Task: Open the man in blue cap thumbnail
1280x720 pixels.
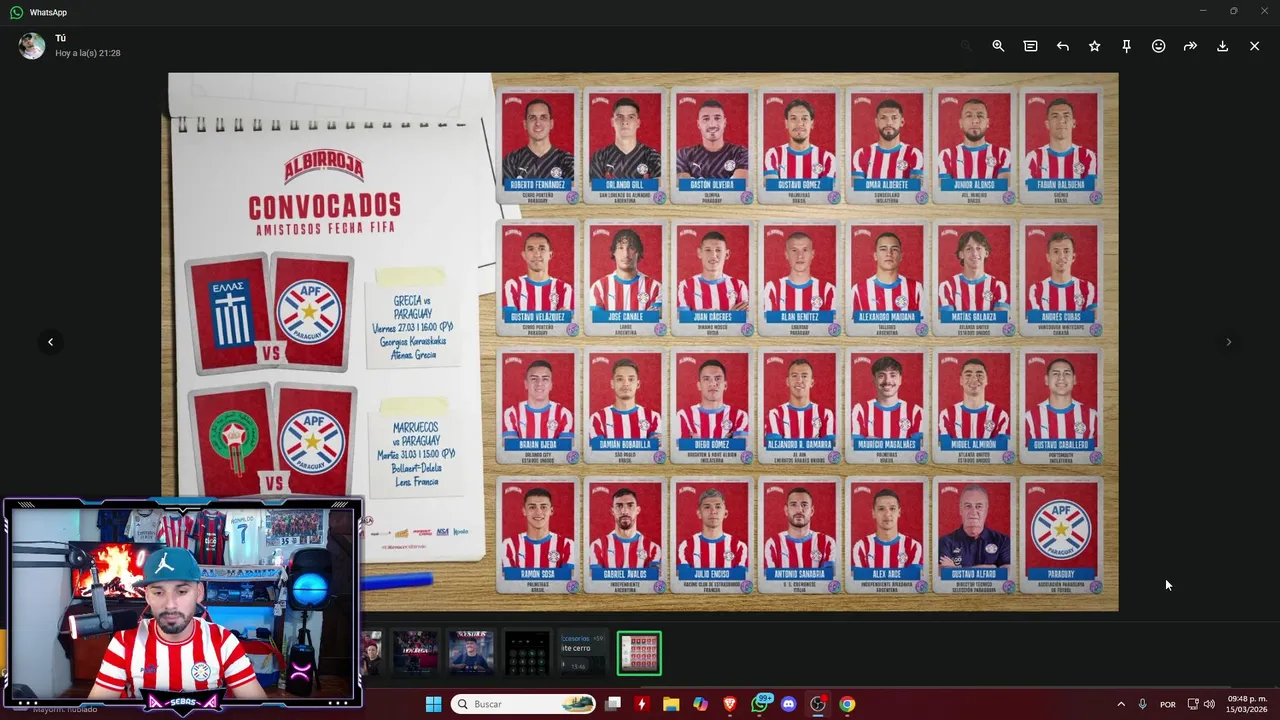Action: point(471,654)
